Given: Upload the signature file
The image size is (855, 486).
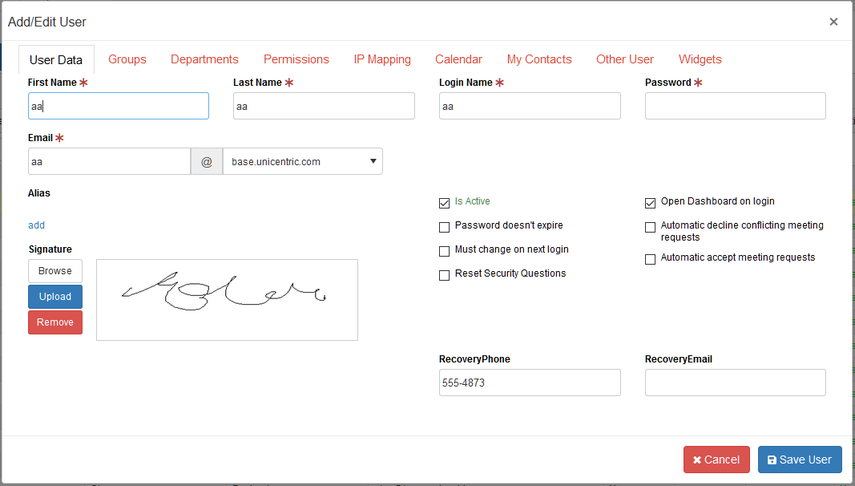Looking at the screenshot, I should coord(55,297).
